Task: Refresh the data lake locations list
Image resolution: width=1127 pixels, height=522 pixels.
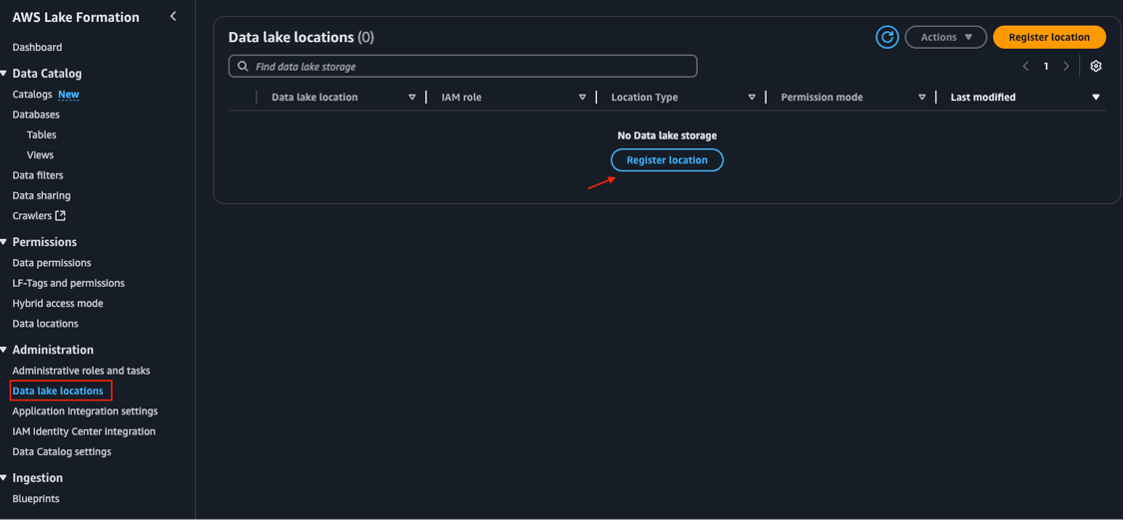Action: point(888,37)
